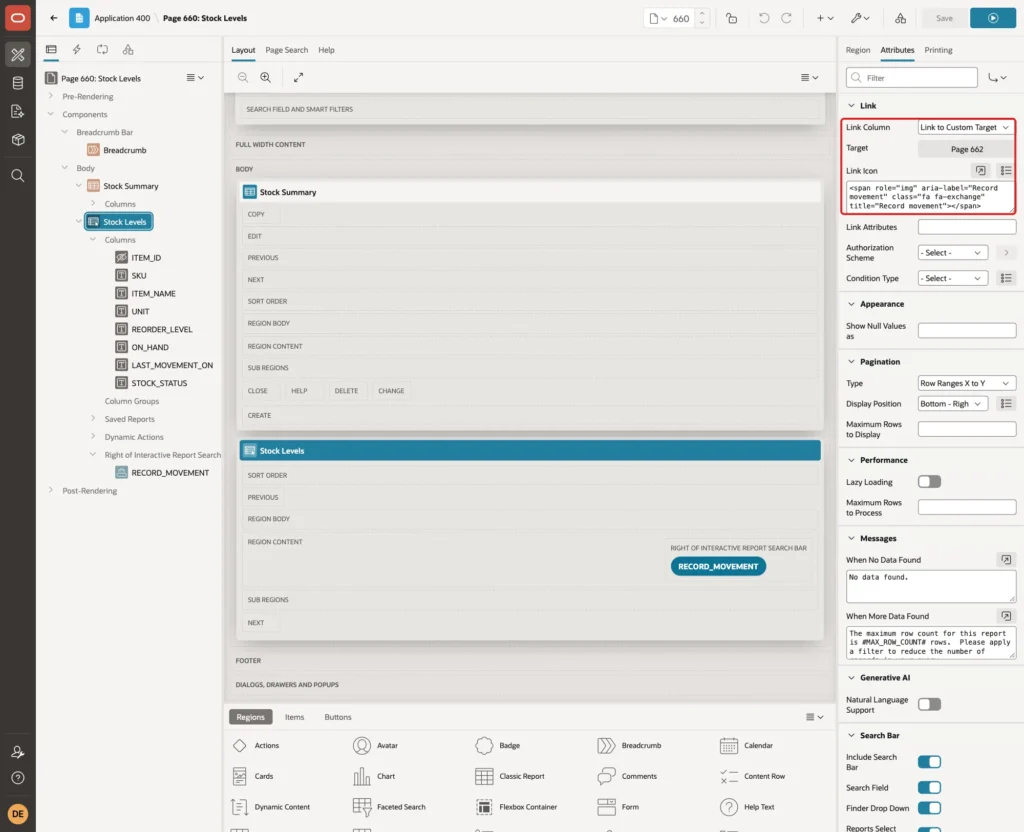Toggle Natural Language Support switch
Image resolution: width=1024 pixels, height=832 pixels.
click(x=929, y=704)
